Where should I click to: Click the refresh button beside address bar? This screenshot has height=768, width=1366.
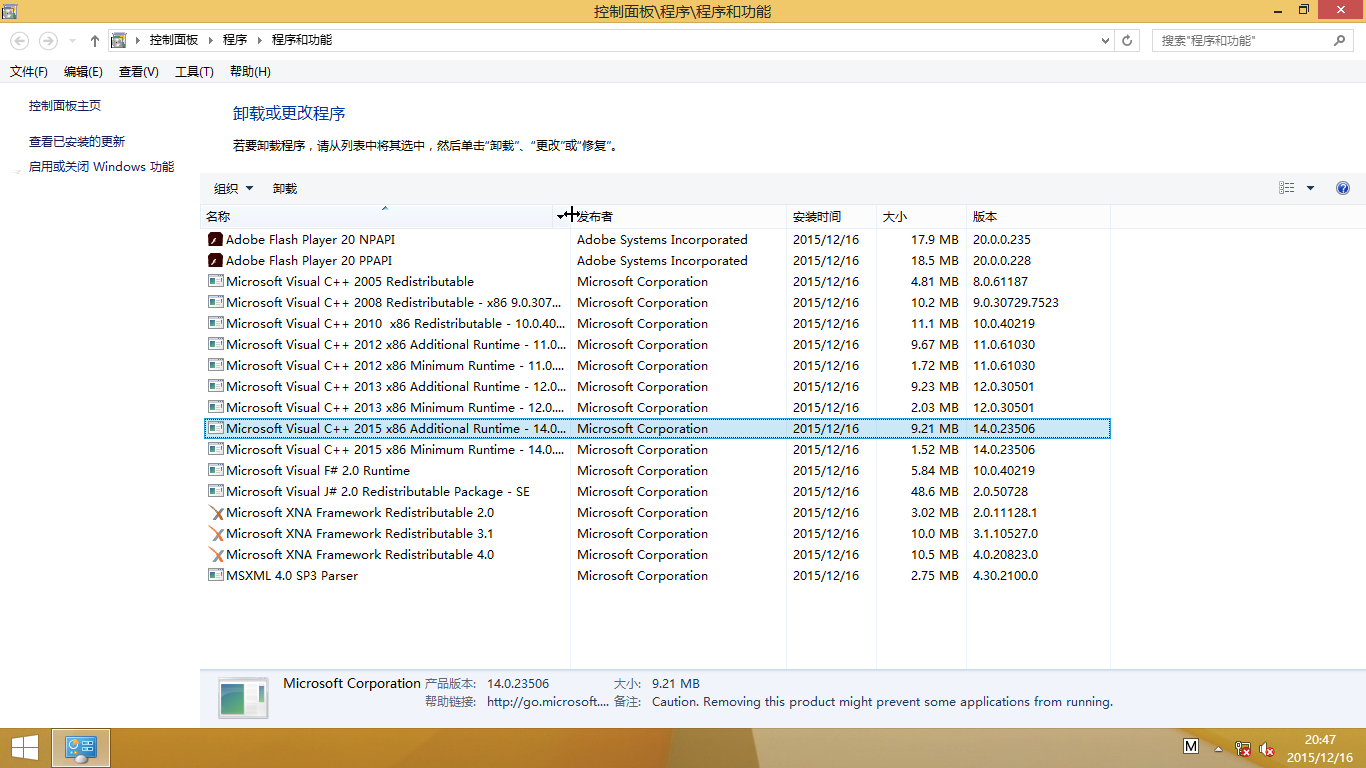coord(1128,41)
